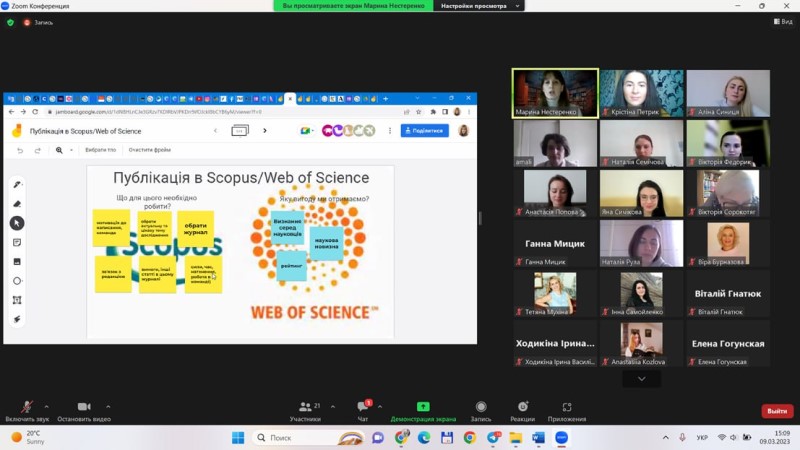Click the blue наукова новизна sticky note
Screen dimensions: 800x450
327,243
